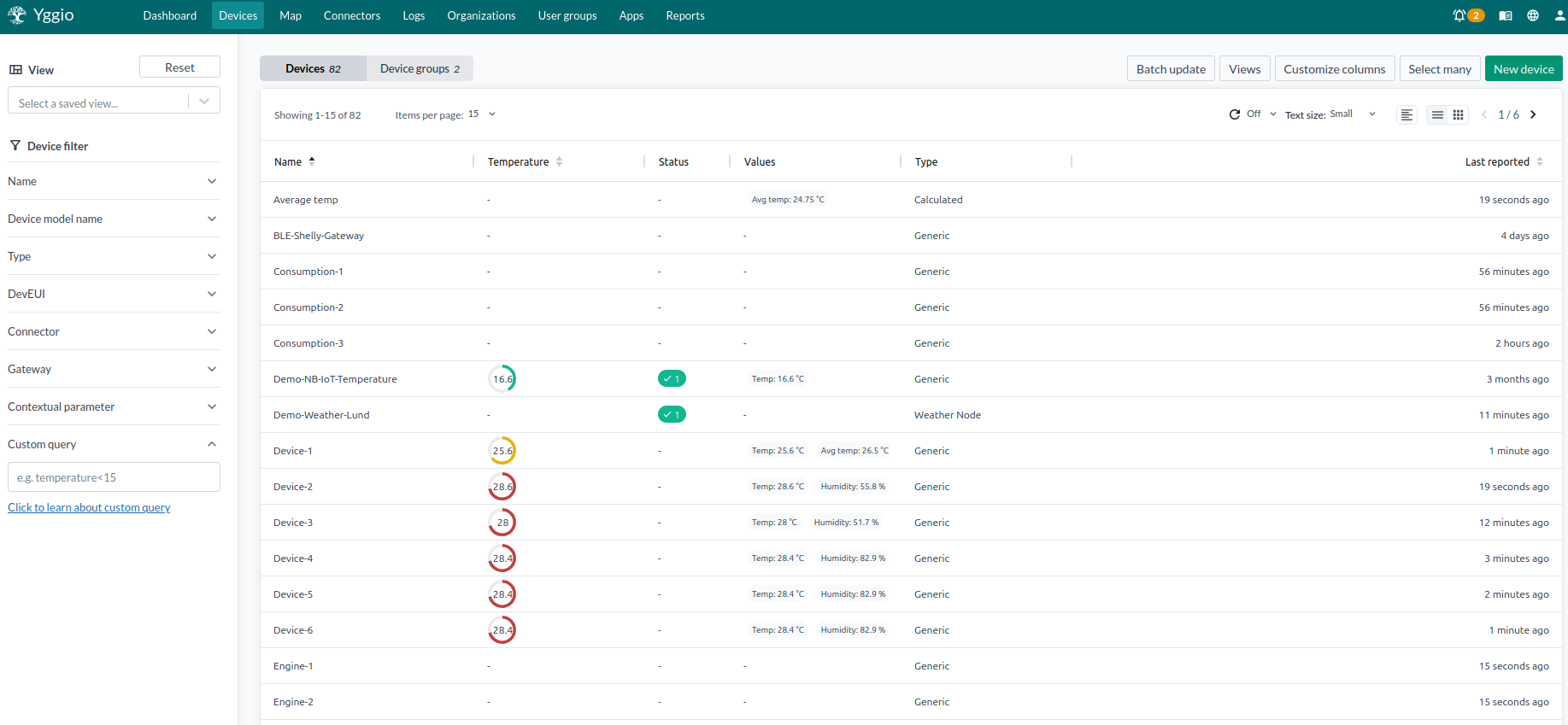Click the text alignment icon button
The width and height of the screenshot is (1568, 725).
point(1407,114)
